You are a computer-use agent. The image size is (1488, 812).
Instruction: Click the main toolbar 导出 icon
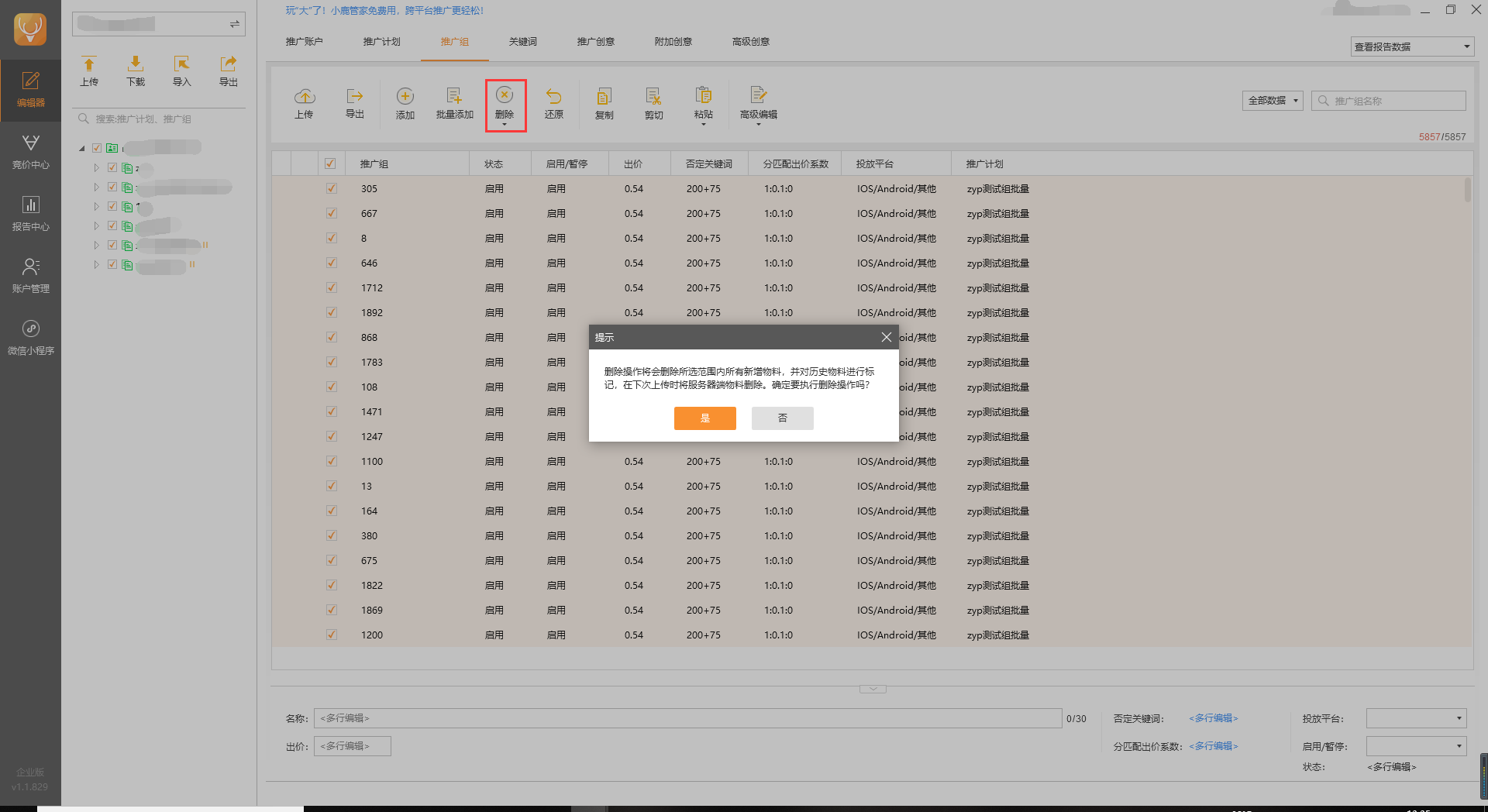point(355,96)
